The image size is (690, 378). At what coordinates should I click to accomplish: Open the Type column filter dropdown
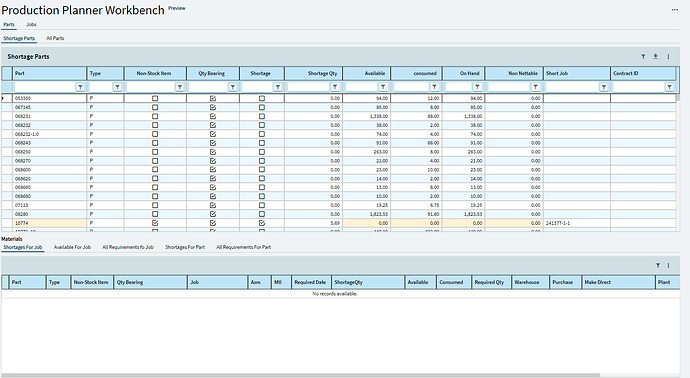pyautogui.click(x=117, y=87)
